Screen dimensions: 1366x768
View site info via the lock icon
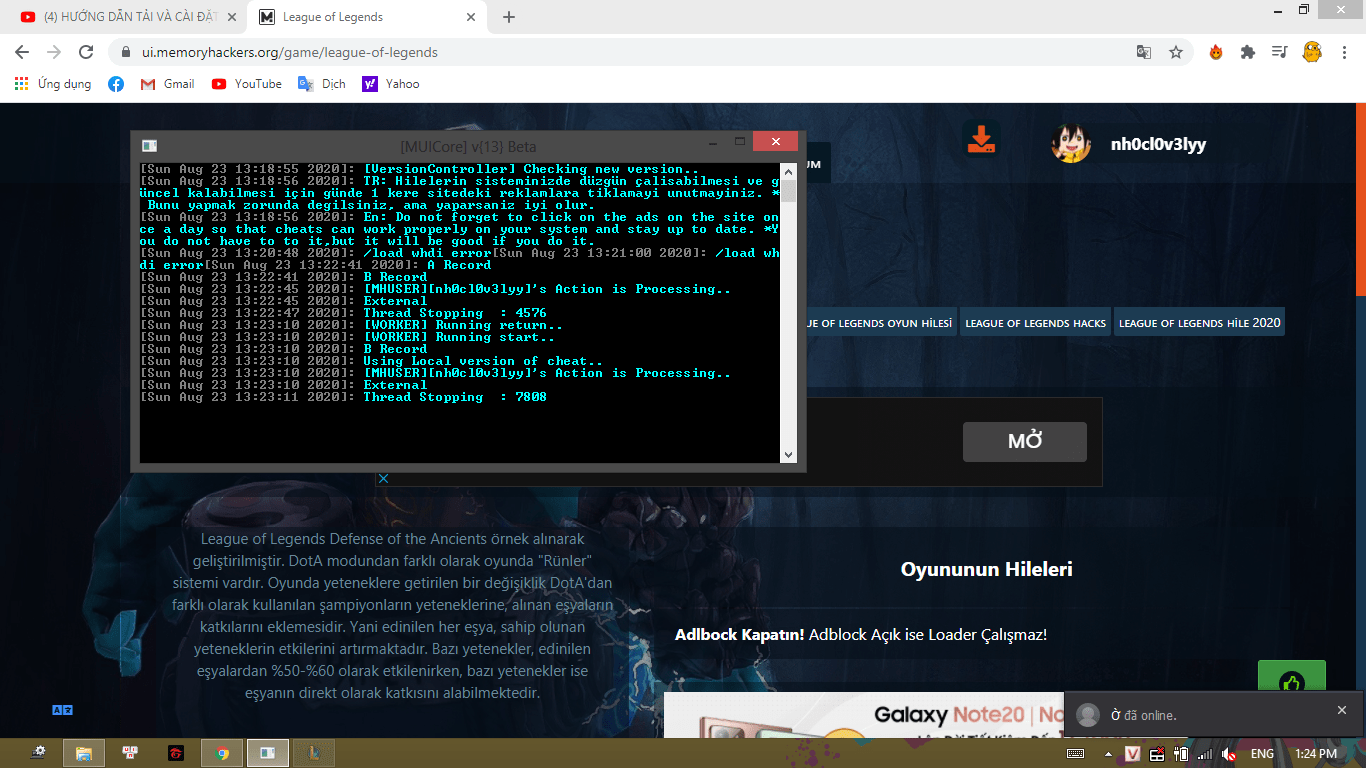[x=126, y=52]
